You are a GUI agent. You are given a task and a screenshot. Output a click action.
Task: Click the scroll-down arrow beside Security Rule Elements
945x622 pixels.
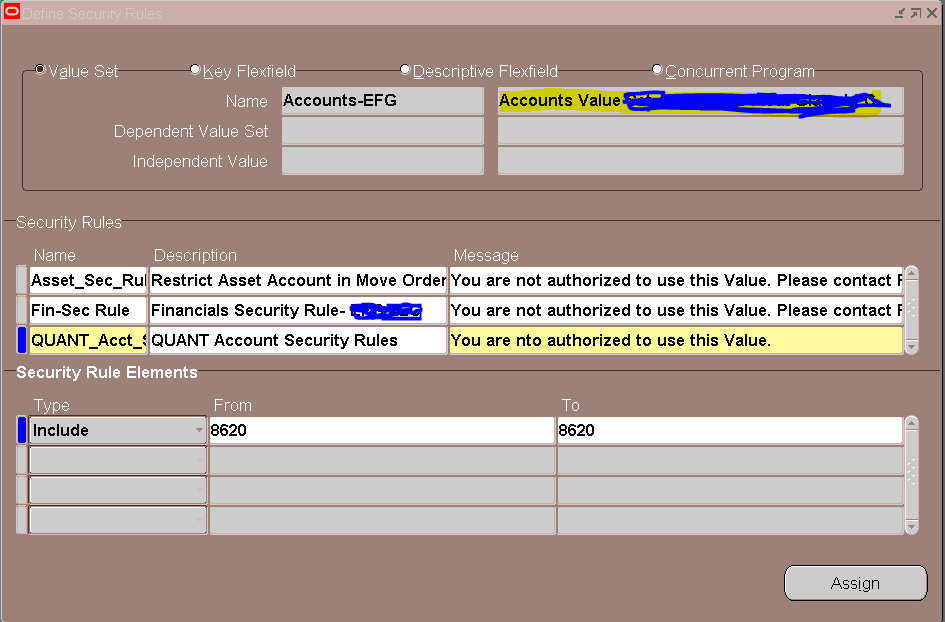coord(910,527)
